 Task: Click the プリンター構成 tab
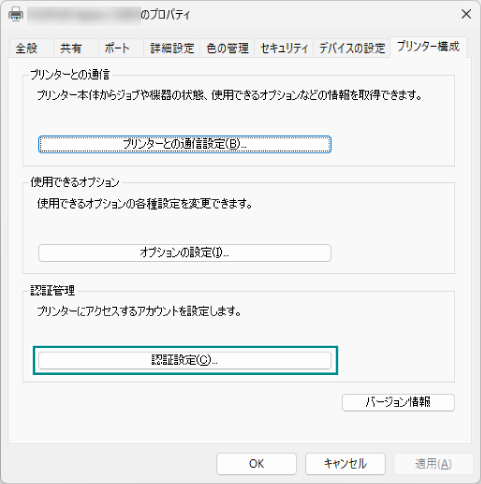pos(428,47)
